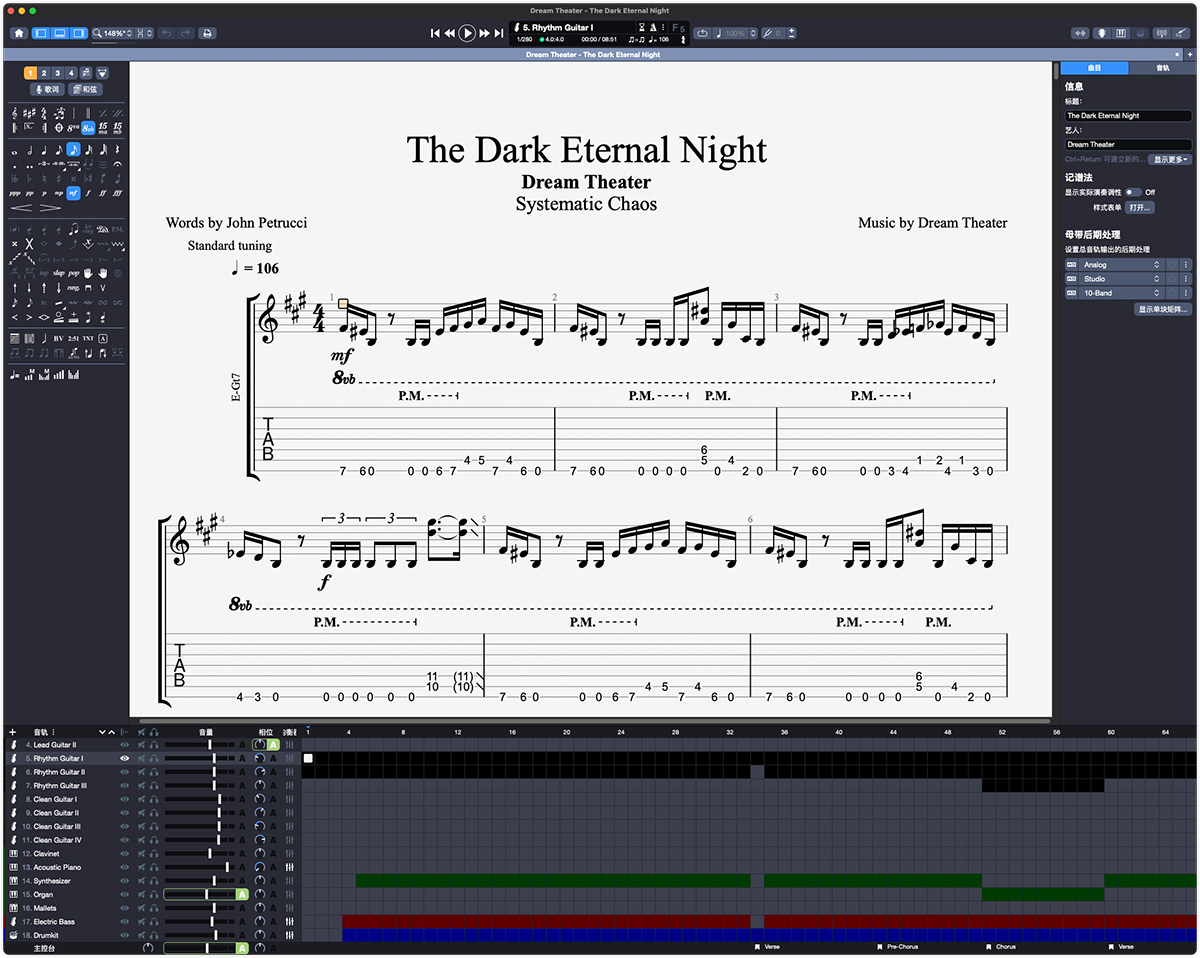The width and height of the screenshot is (1200, 958).
Task: Click the 打开... stylesheet button
Action: coord(1139,207)
